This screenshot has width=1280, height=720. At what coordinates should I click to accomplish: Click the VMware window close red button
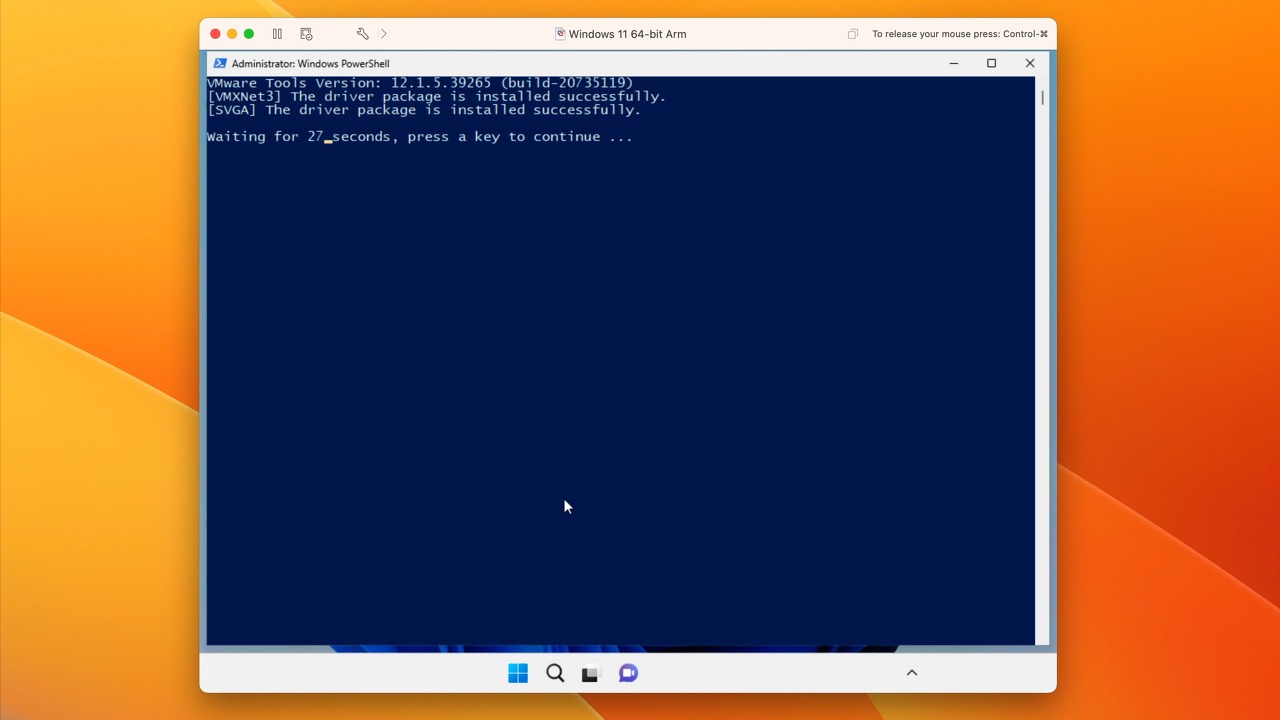click(215, 34)
